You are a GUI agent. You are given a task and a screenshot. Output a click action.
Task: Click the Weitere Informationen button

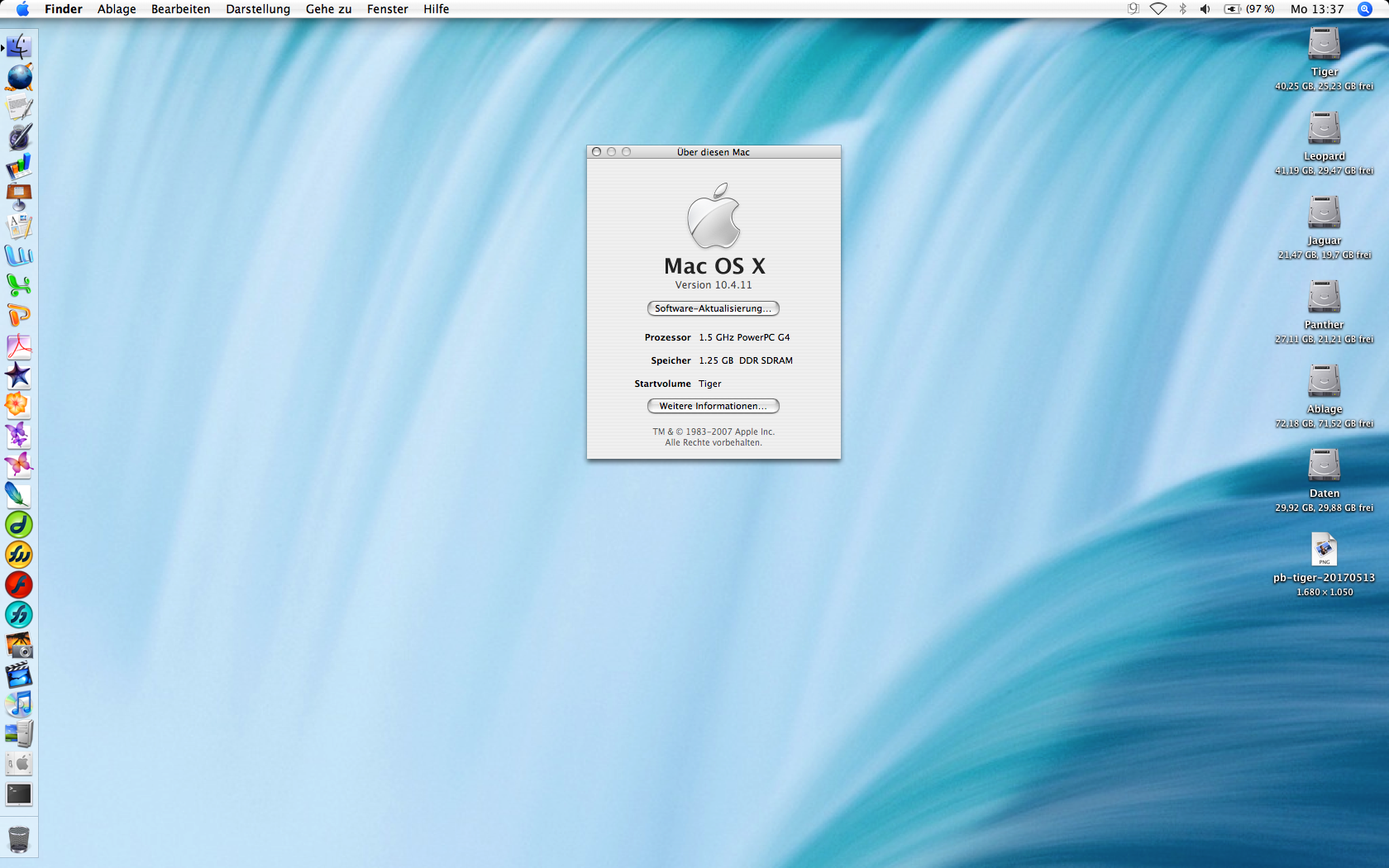tap(713, 406)
